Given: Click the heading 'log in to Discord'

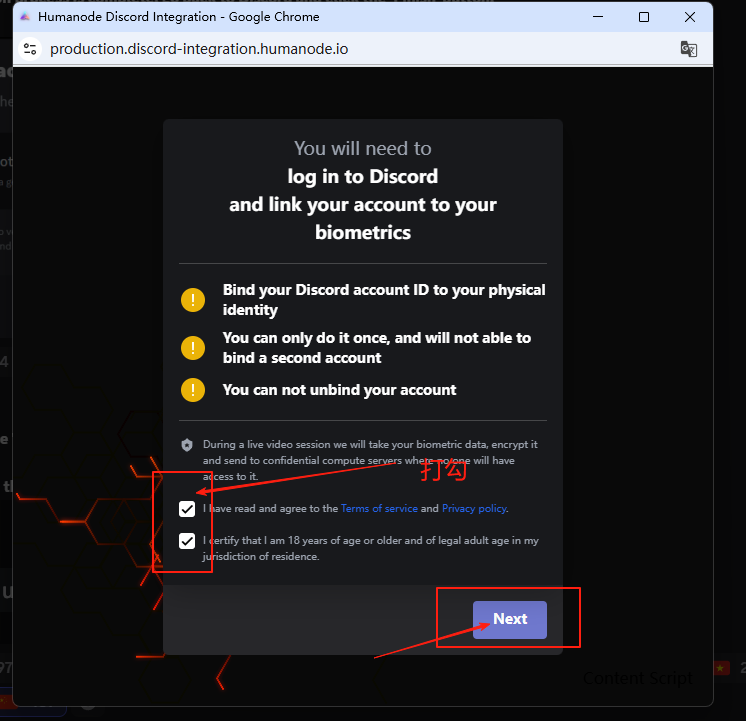Looking at the screenshot, I should point(363,177).
